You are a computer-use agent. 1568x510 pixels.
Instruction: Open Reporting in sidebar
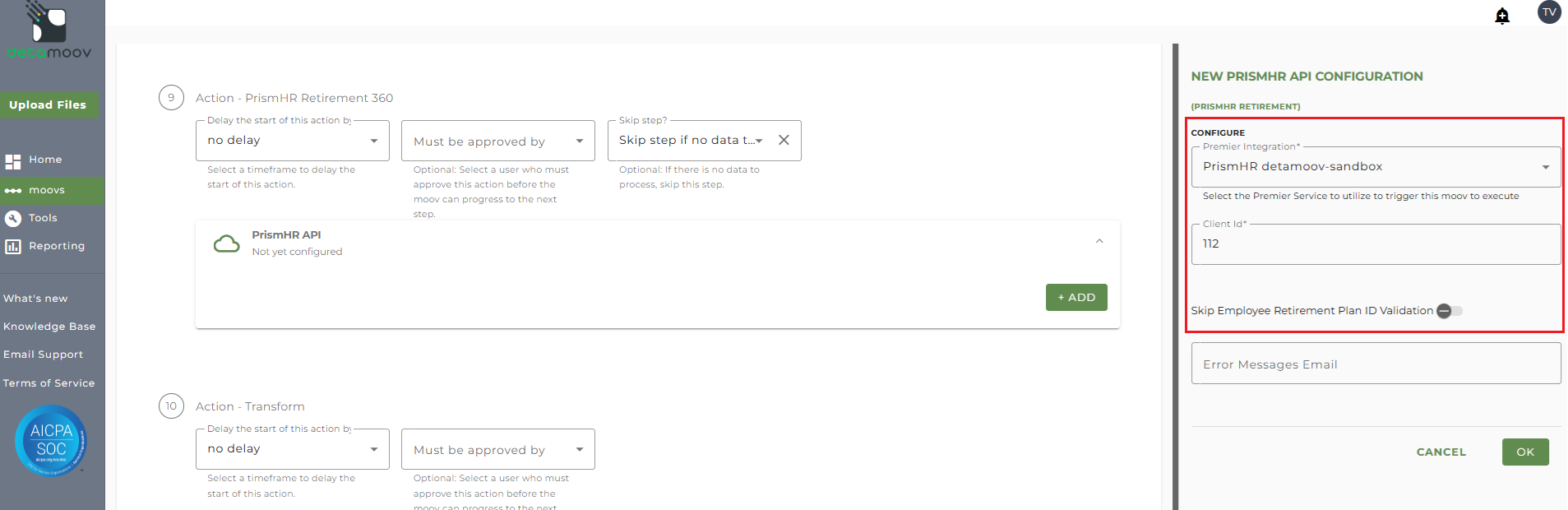[57, 246]
